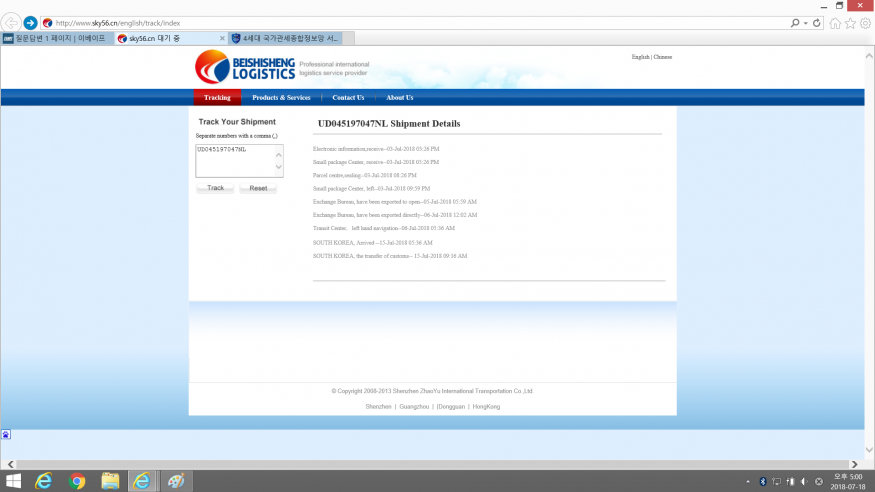Viewport: 875px width, 492px height.
Task: Open the favorites star icon
Action: click(850, 23)
